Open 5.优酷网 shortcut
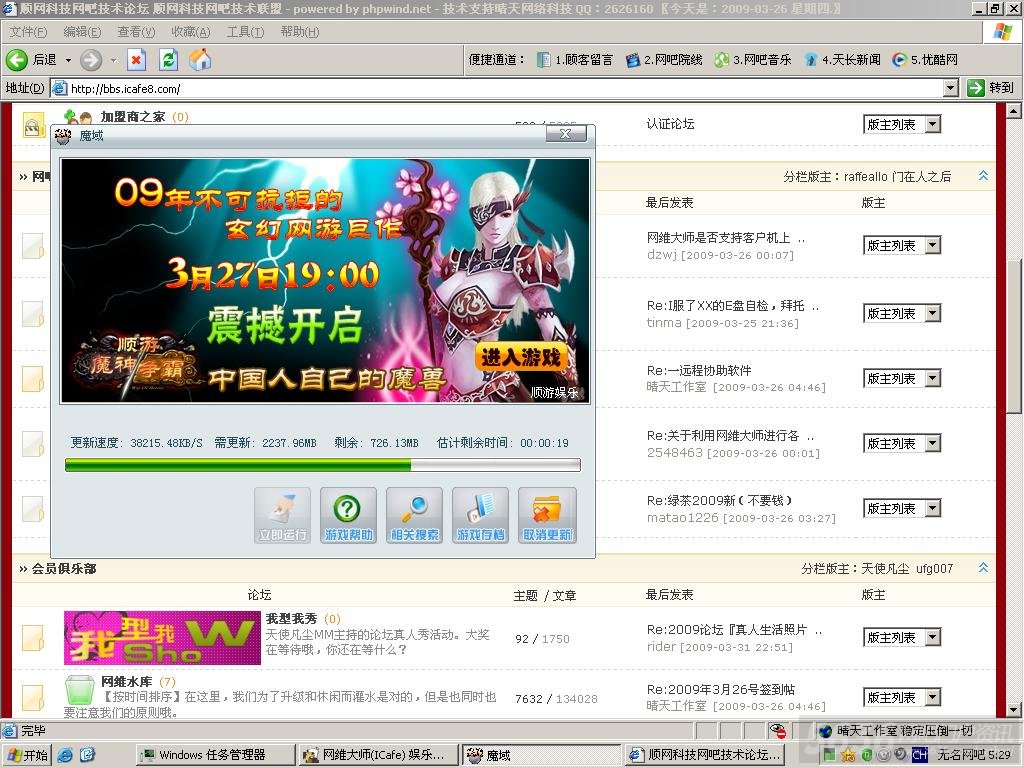The width and height of the screenshot is (1024, 768). (x=925, y=60)
